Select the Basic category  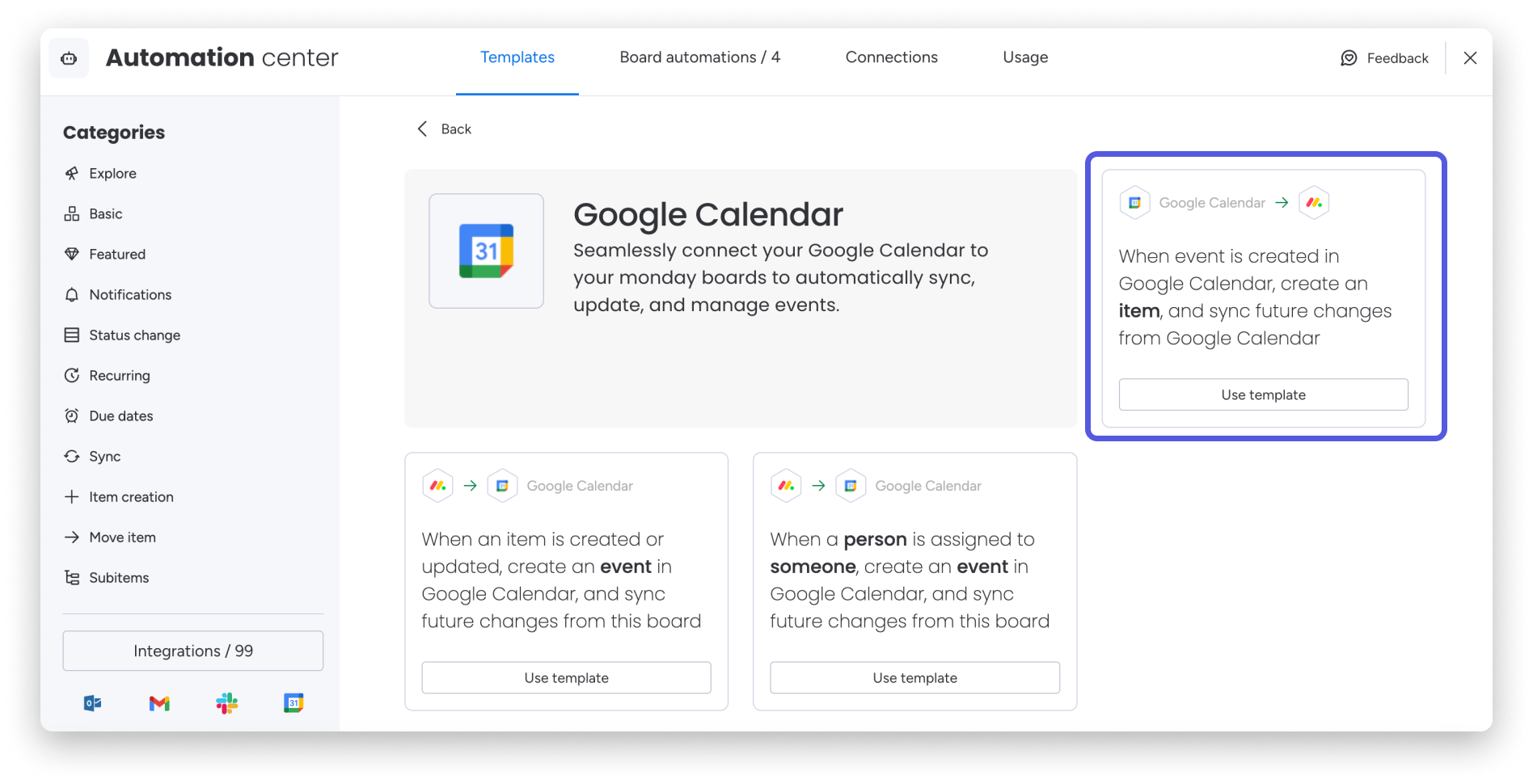click(x=93, y=214)
